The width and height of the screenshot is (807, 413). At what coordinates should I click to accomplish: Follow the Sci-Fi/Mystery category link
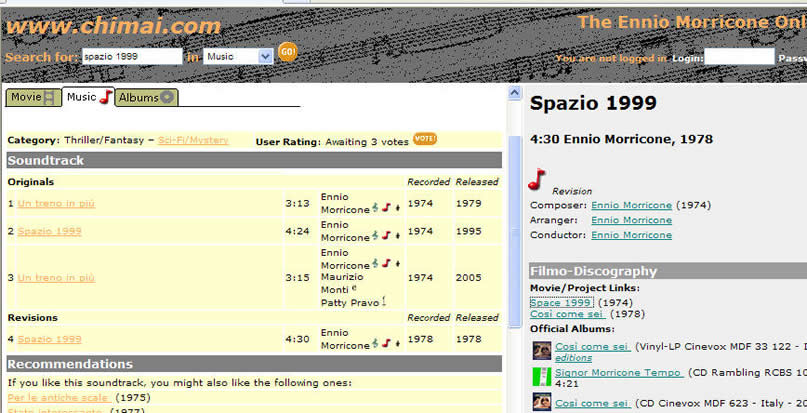coord(193,140)
